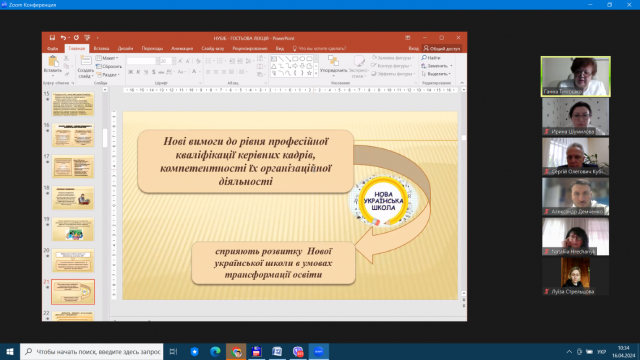The height and width of the screenshot is (360, 640).
Task: Switch to Анимация ribbon tab
Action: coord(182,49)
